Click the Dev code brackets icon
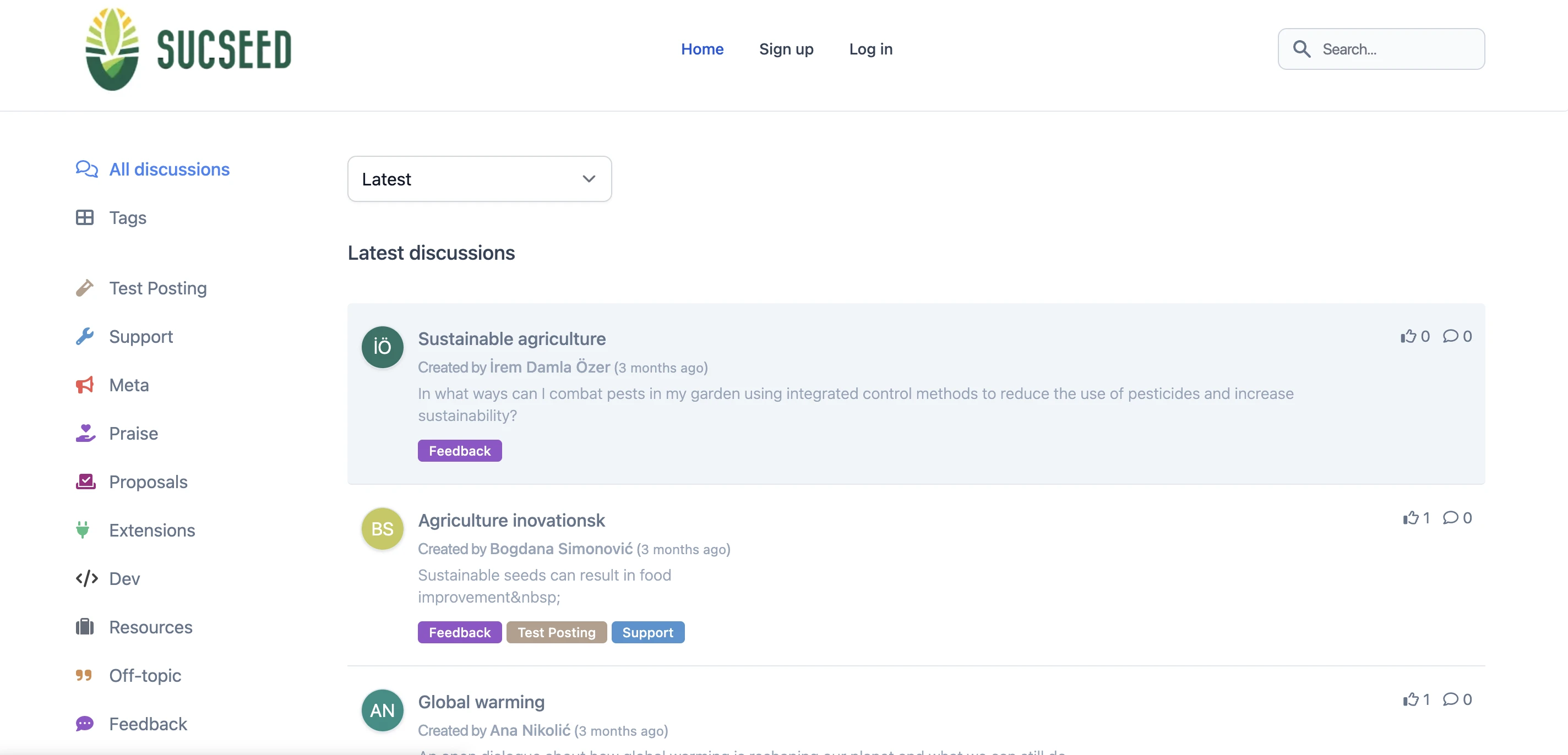Screen dimensions: 1568x755 [x=85, y=578]
